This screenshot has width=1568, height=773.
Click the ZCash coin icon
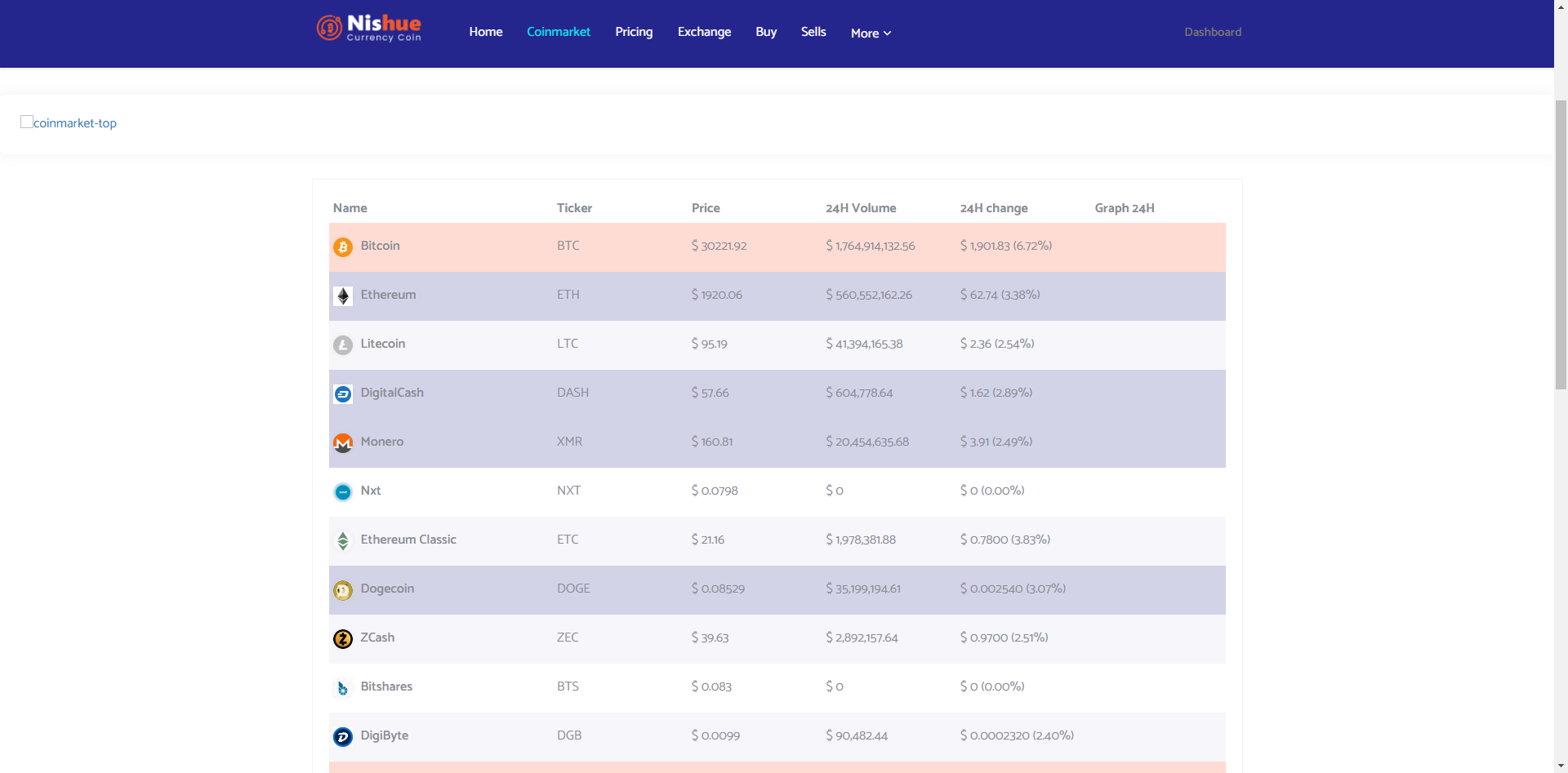coord(343,638)
